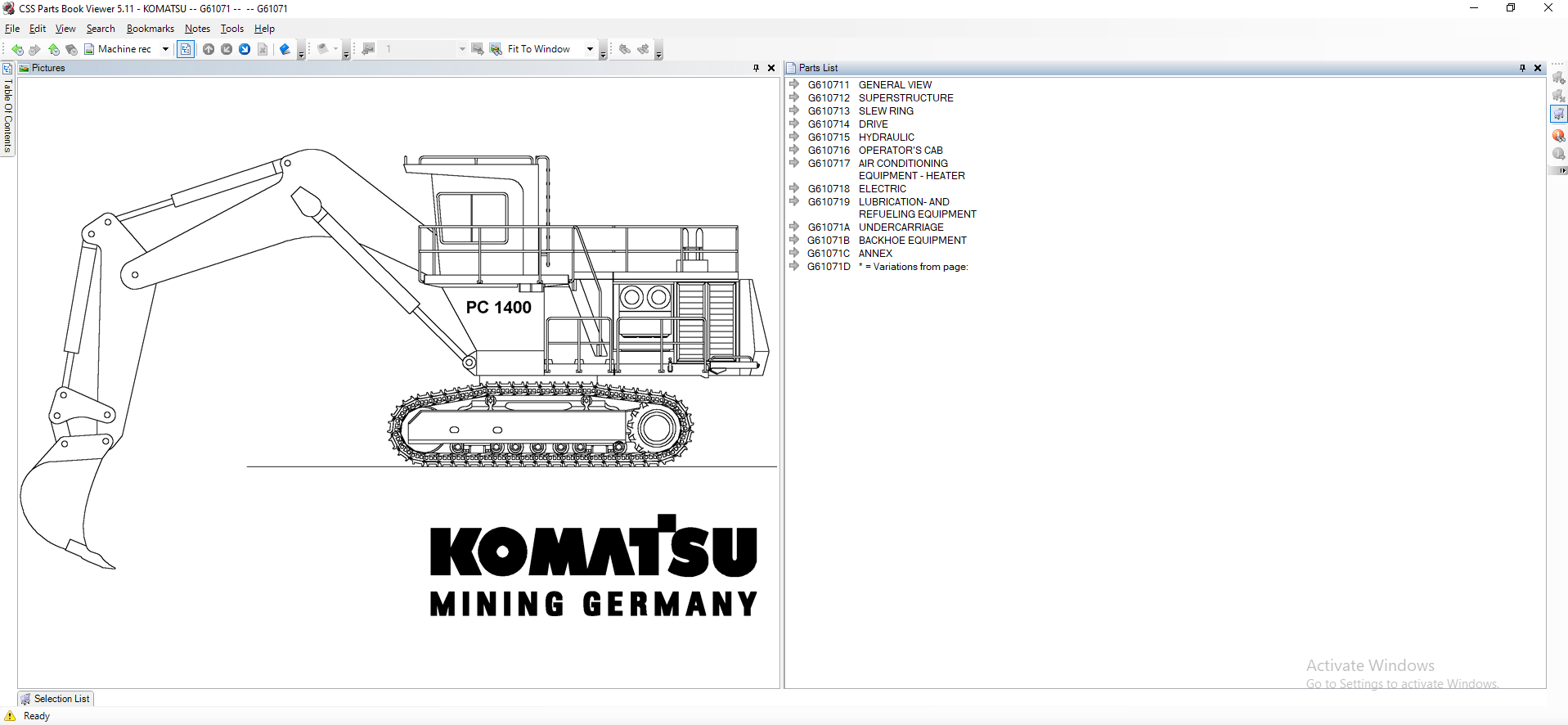Select the HYDRAULIC entry

pos(886,137)
